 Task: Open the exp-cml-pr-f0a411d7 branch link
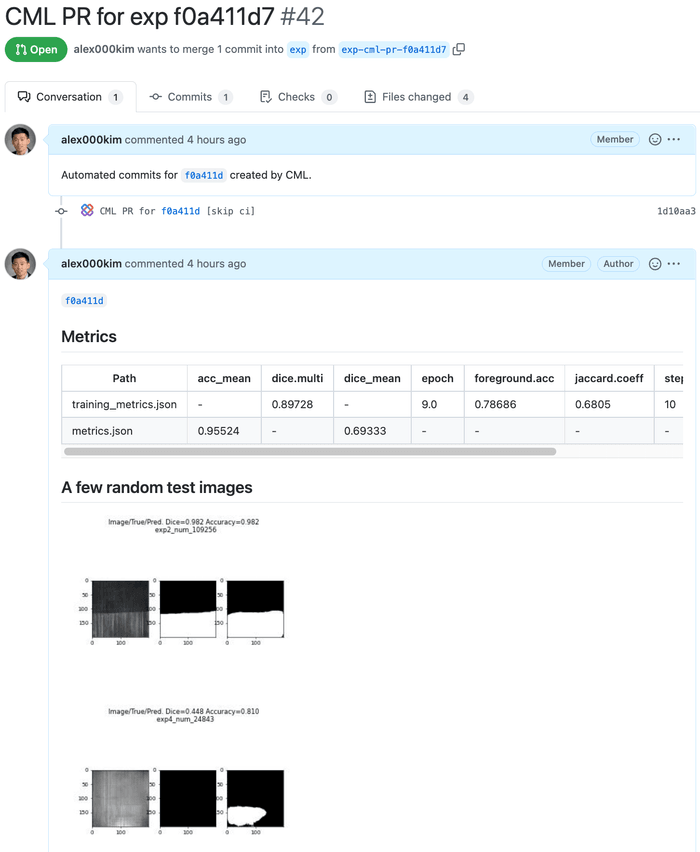pyautogui.click(x=393, y=49)
